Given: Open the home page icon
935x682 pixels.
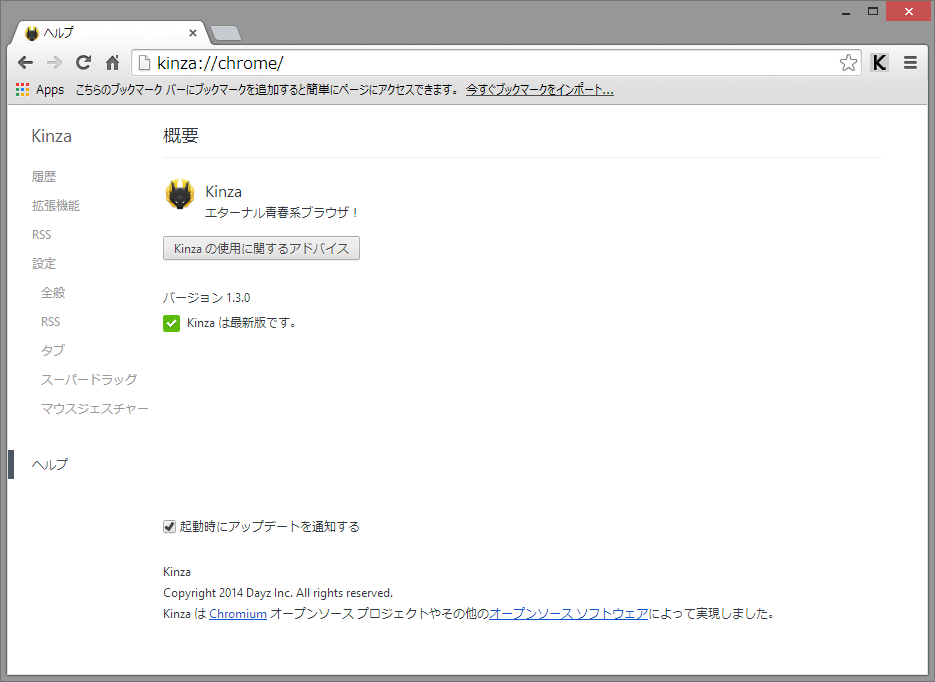Looking at the screenshot, I should click(x=111, y=61).
